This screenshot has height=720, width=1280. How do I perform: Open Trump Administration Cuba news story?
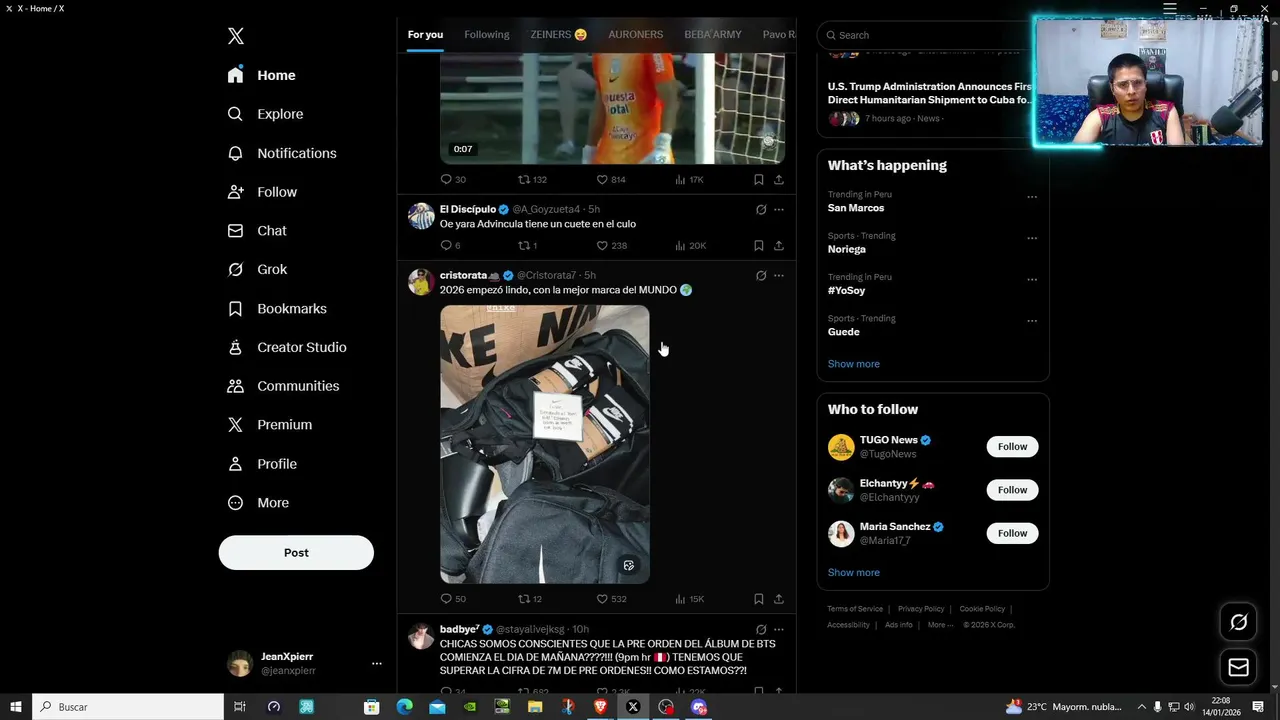click(x=930, y=93)
